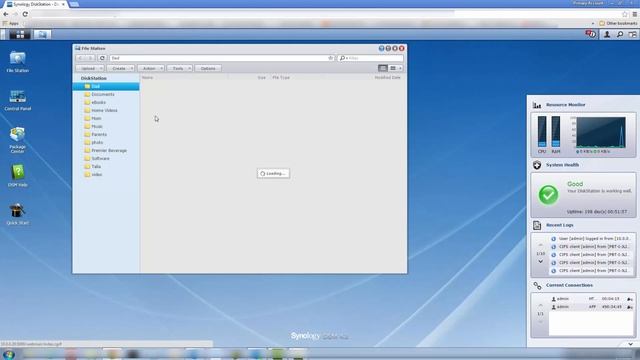Reload the browser page
The image size is (640, 360).
(x=25, y=14)
